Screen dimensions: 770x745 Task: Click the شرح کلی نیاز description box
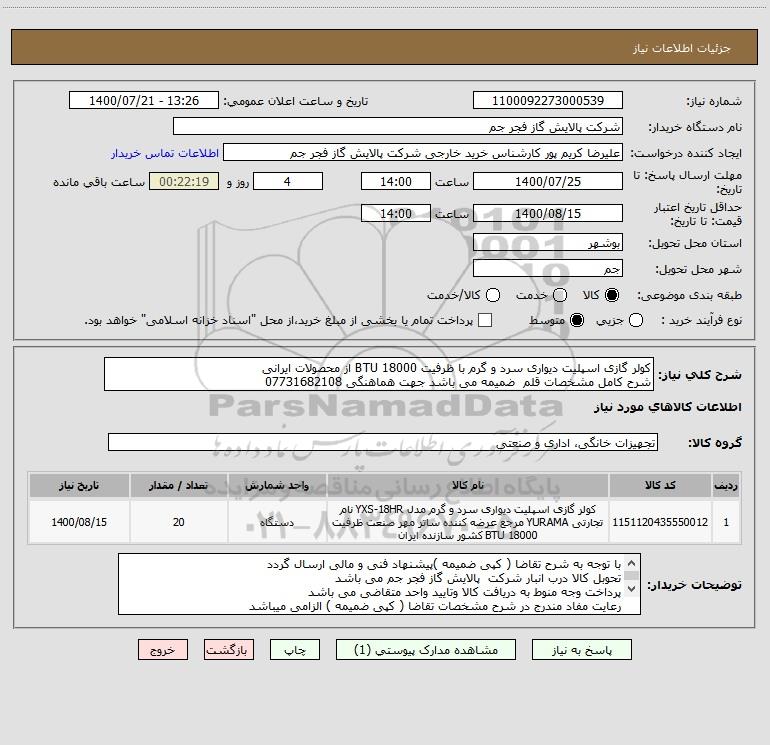pos(379,374)
